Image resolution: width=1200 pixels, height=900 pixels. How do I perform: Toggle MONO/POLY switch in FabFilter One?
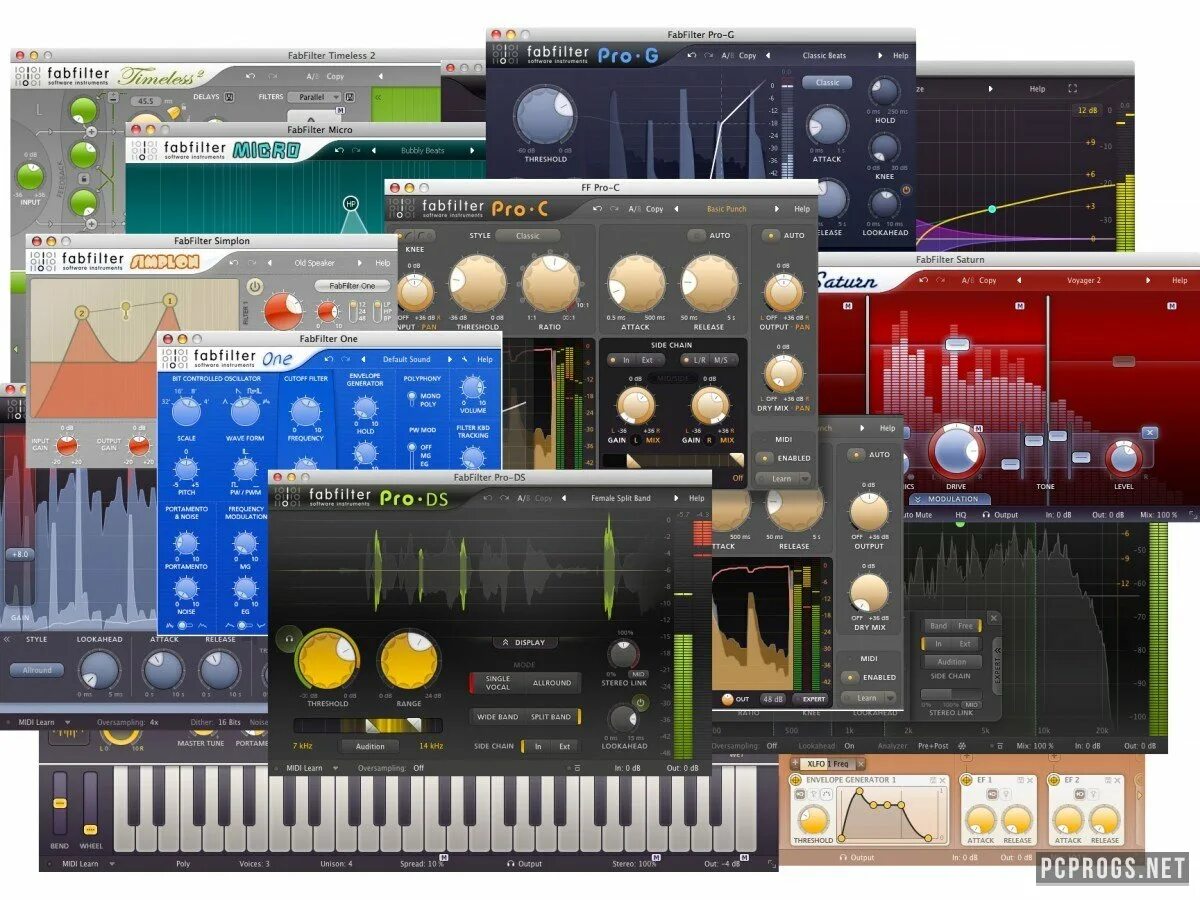[x=412, y=401]
